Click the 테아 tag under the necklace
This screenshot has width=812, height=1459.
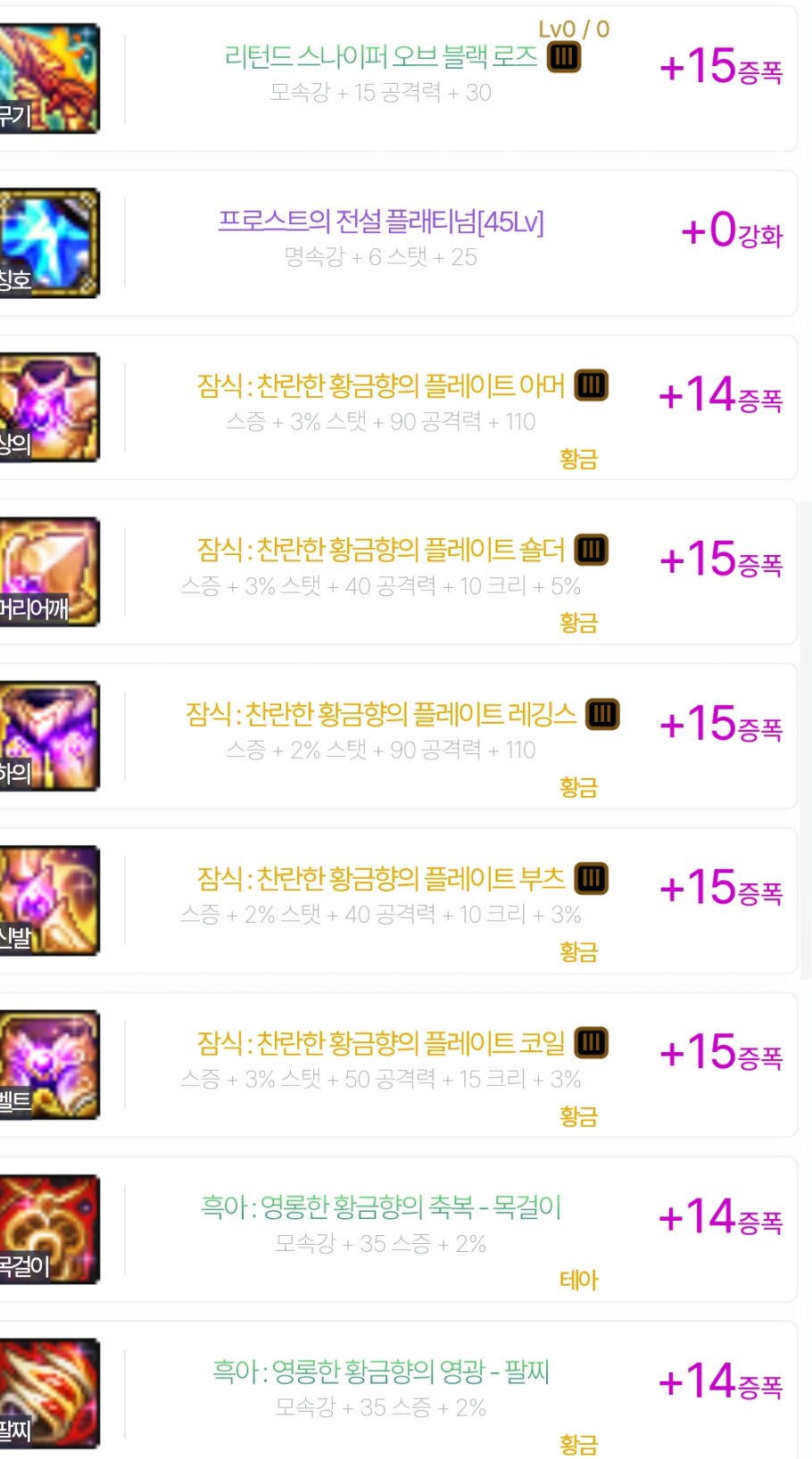click(578, 1281)
